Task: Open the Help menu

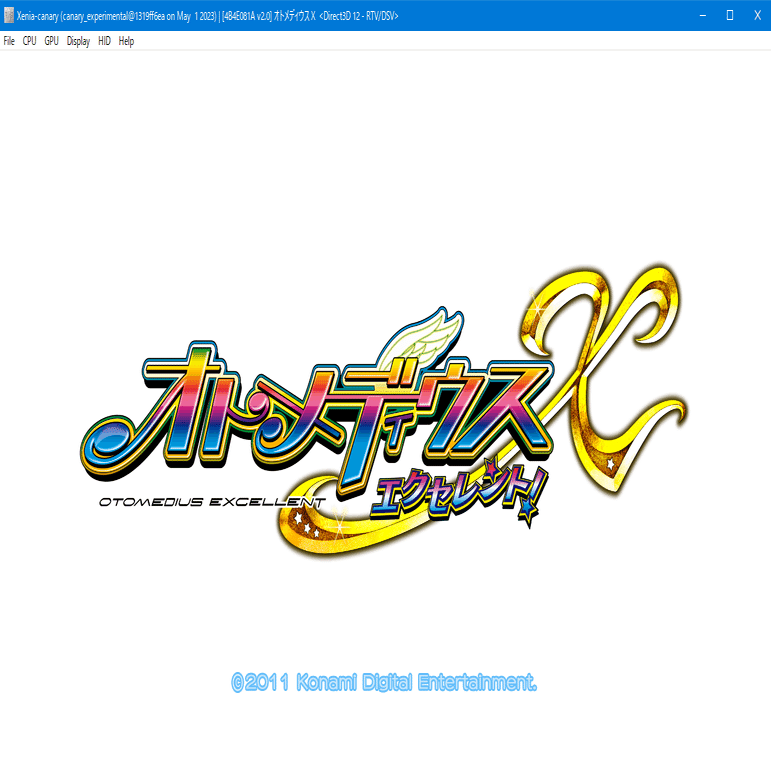Action: pos(126,41)
